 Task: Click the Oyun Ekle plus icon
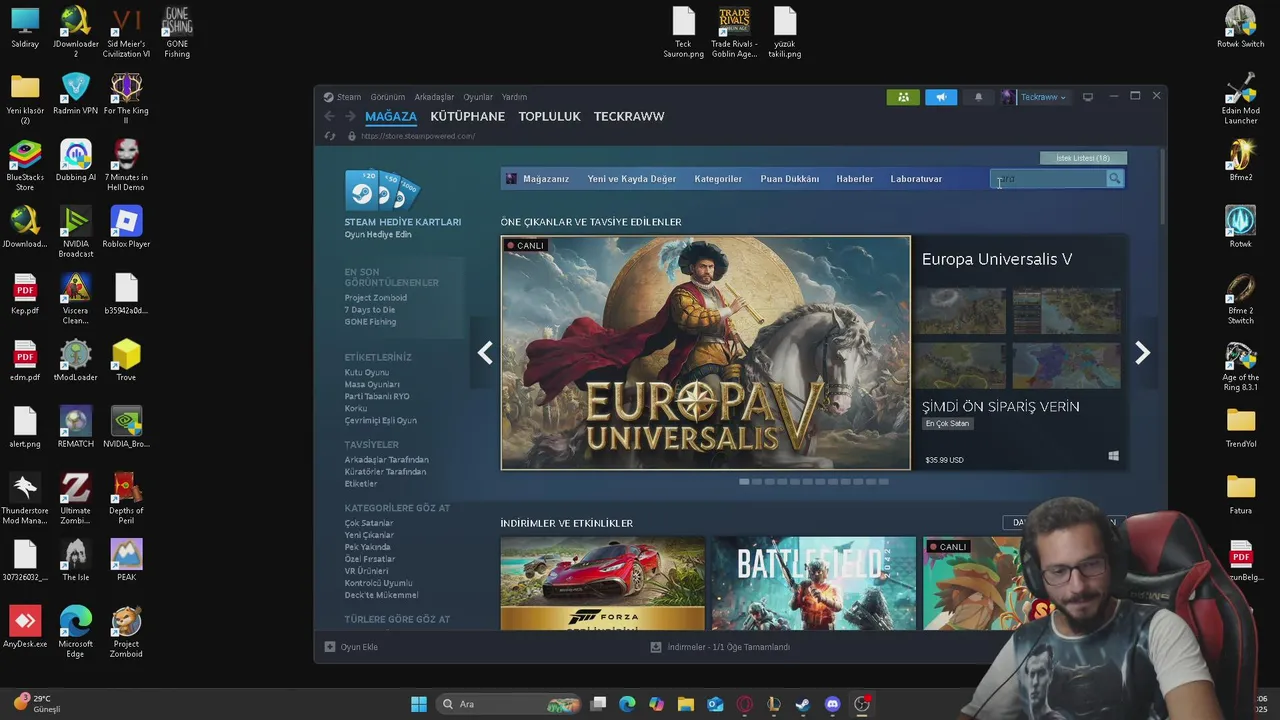(x=330, y=647)
